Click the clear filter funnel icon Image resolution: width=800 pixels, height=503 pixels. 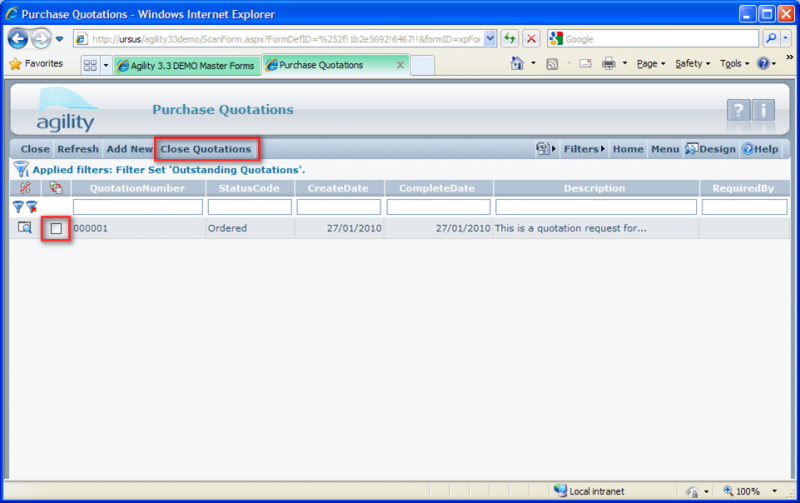point(32,207)
